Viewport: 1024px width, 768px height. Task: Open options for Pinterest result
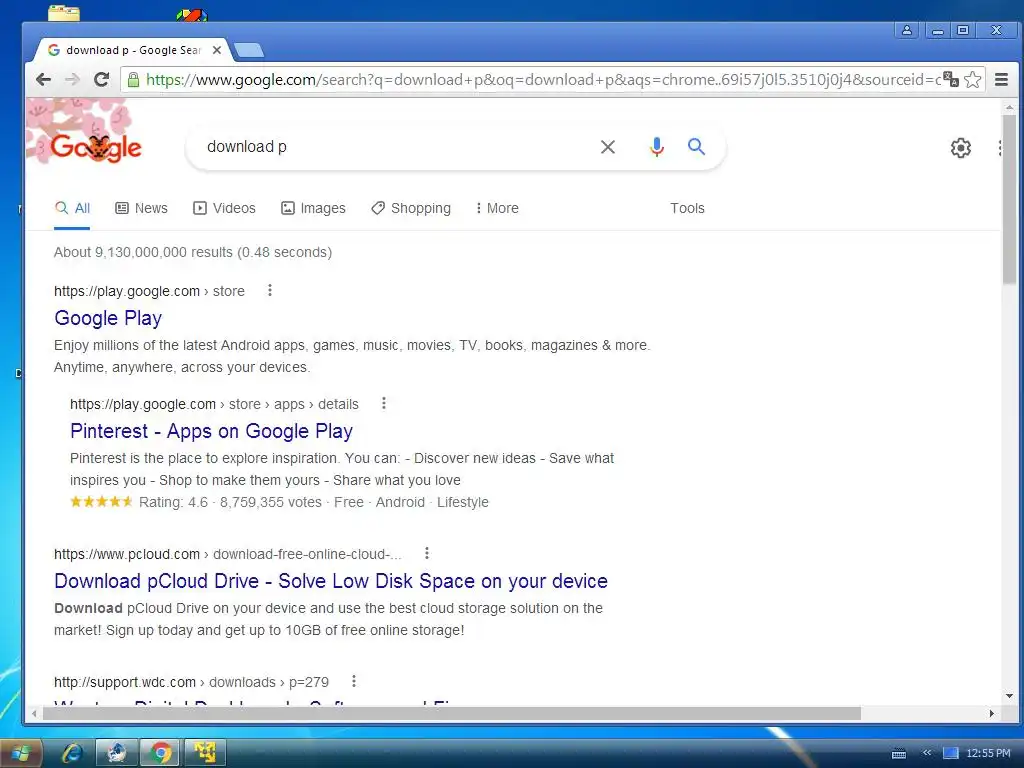384,404
